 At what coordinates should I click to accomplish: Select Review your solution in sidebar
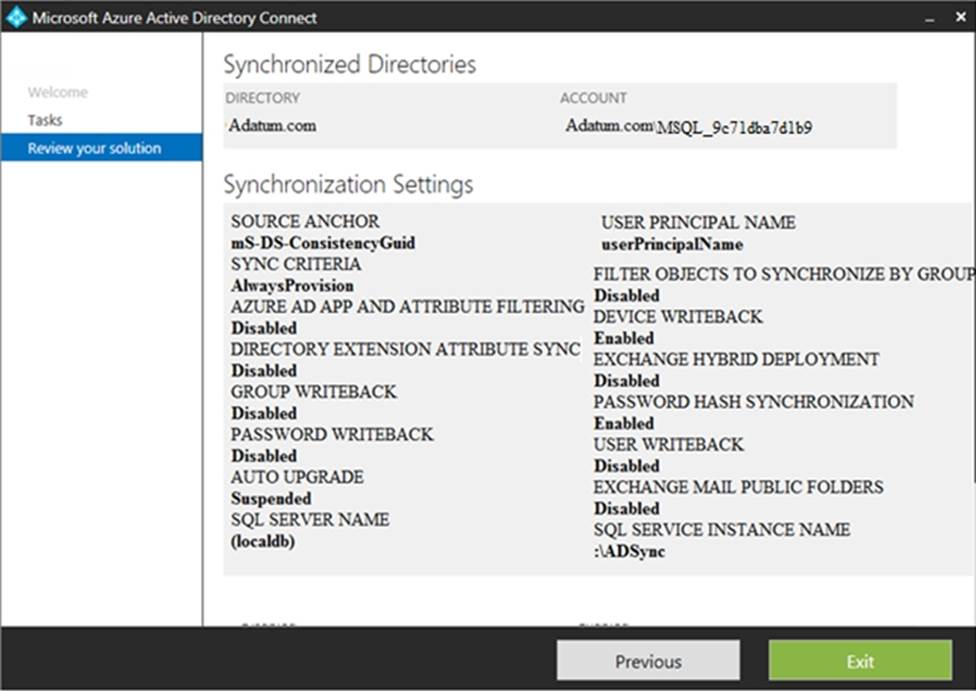click(x=94, y=148)
